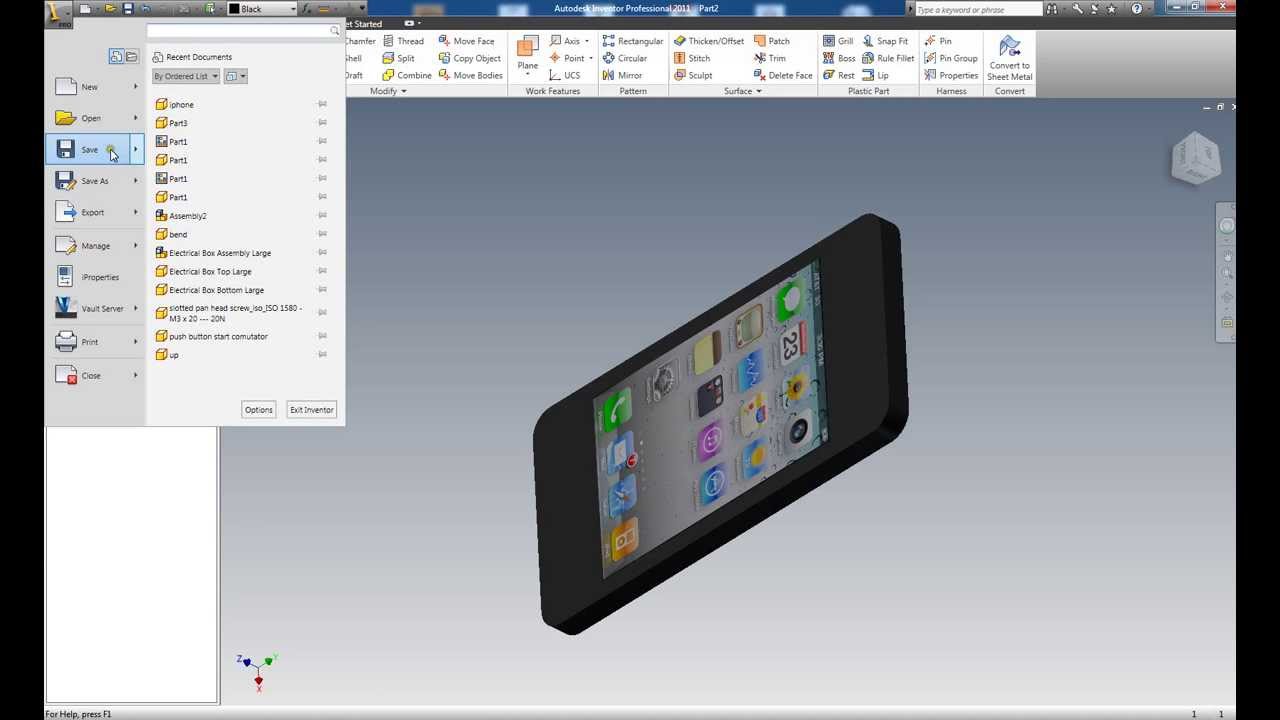Select the Sculpt tool
Viewport: 1280px width, 720px height.
coord(692,75)
